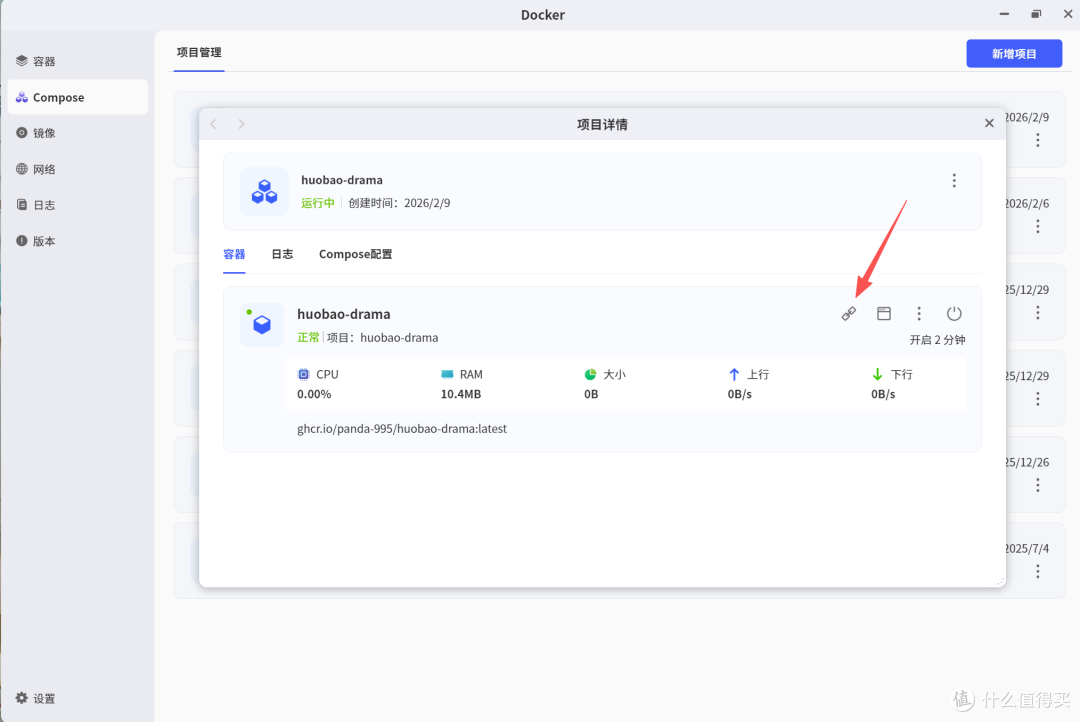Image resolution: width=1080 pixels, height=722 pixels.
Task: Click the RAM value 10.4MB
Action: [x=461, y=394]
